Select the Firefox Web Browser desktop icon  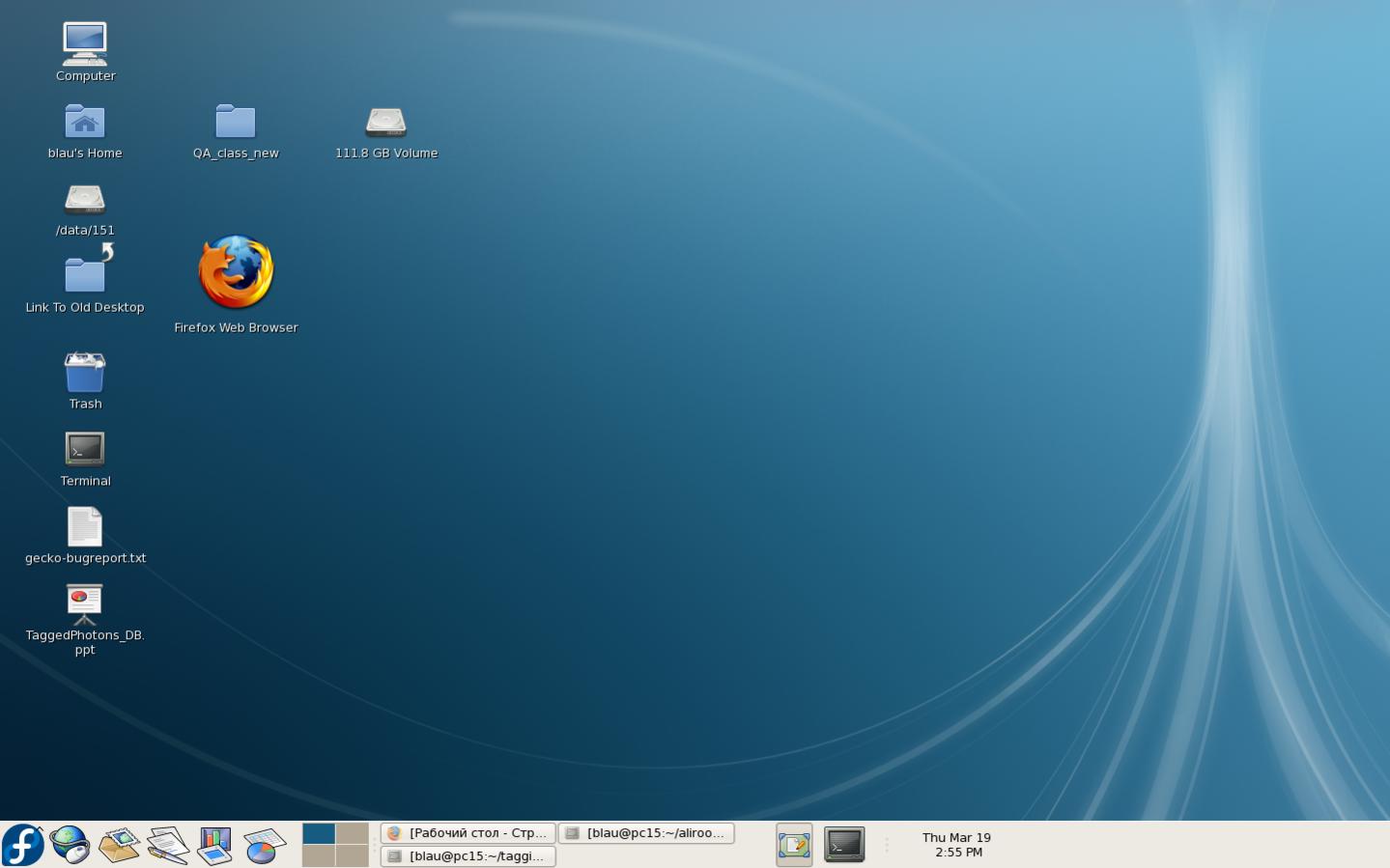pos(236,273)
